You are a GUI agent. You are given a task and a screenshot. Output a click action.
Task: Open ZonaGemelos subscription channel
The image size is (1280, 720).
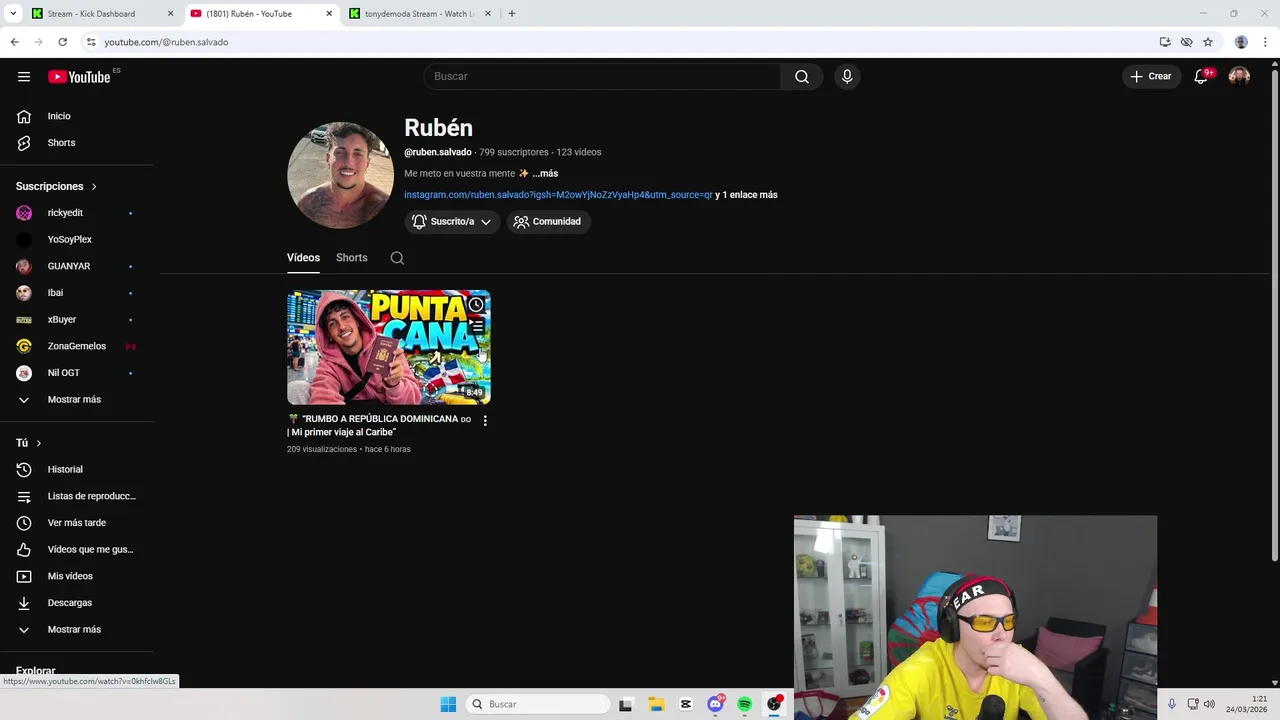(x=77, y=346)
